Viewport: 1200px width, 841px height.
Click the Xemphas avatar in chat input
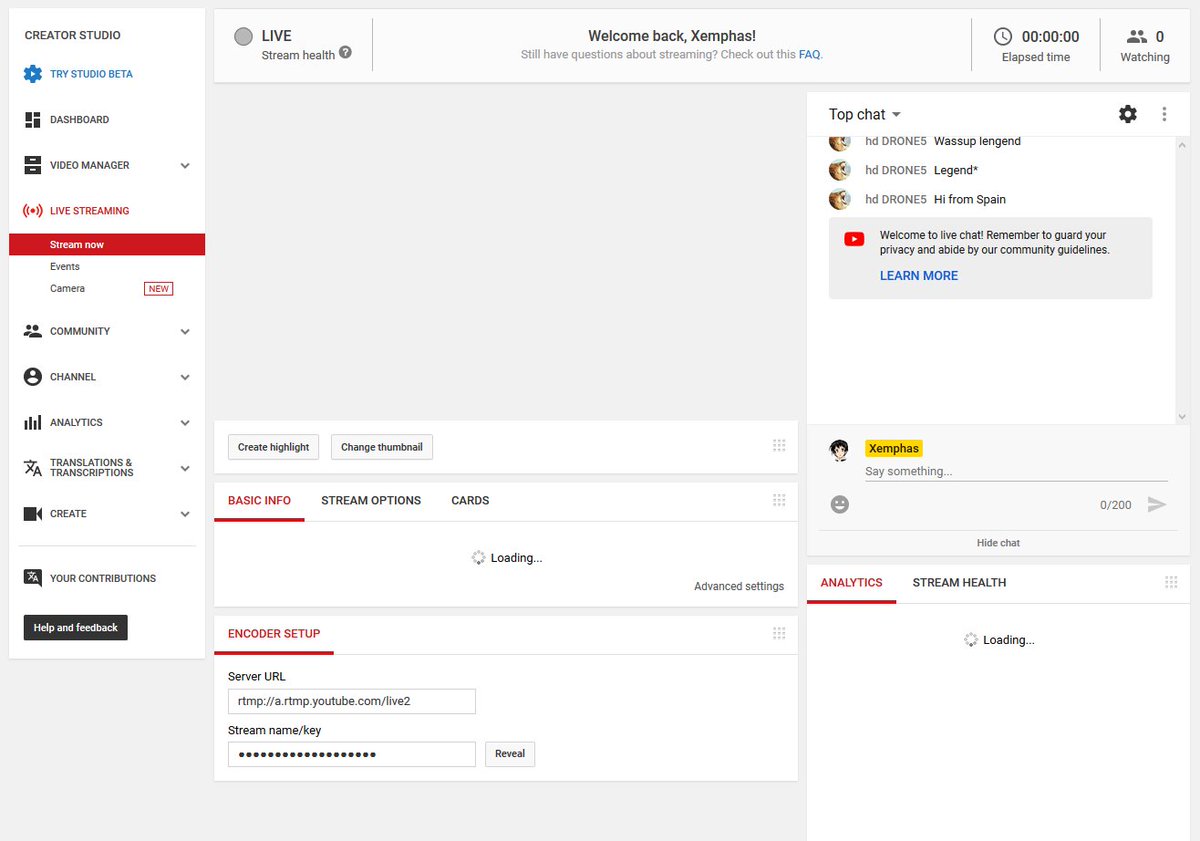click(x=840, y=450)
